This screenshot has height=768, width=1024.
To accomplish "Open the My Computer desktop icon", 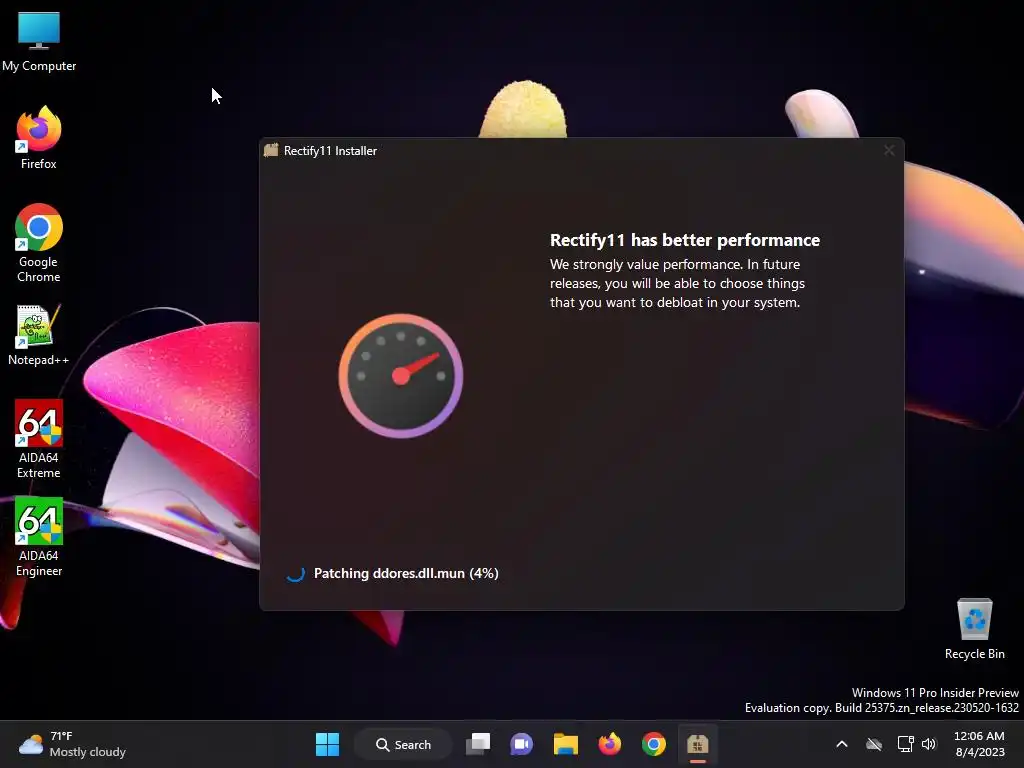I will [x=39, y=40].
